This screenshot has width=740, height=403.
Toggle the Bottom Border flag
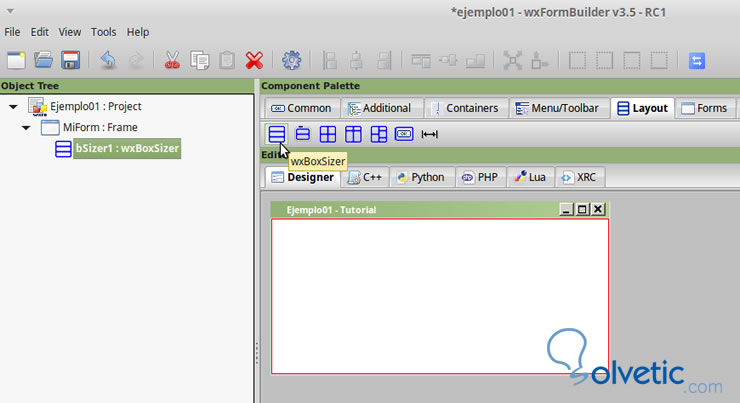pos(659,60)
